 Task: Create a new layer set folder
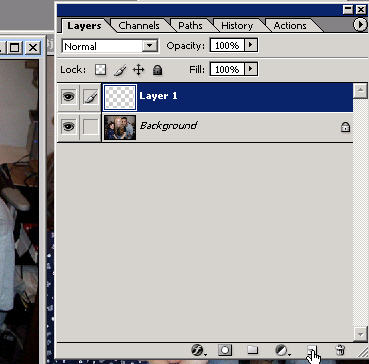253,350
